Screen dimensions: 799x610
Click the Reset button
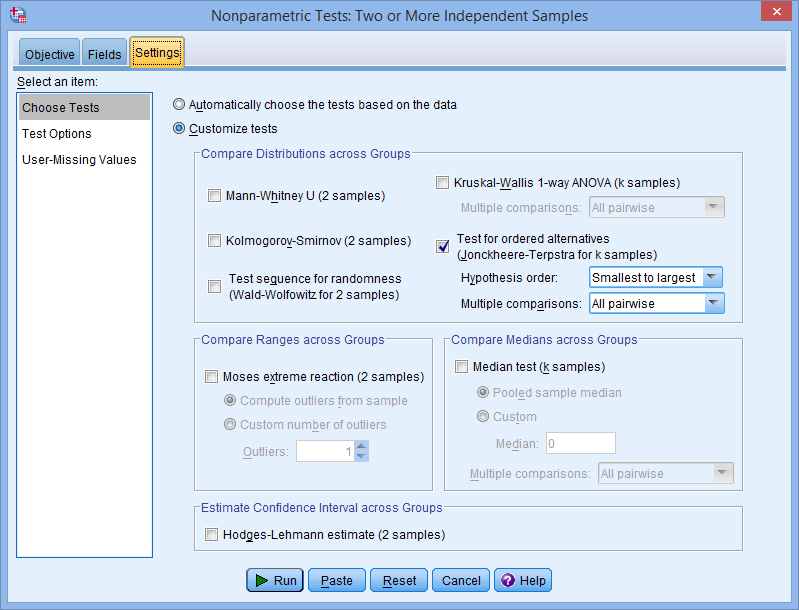click(399, 580)
